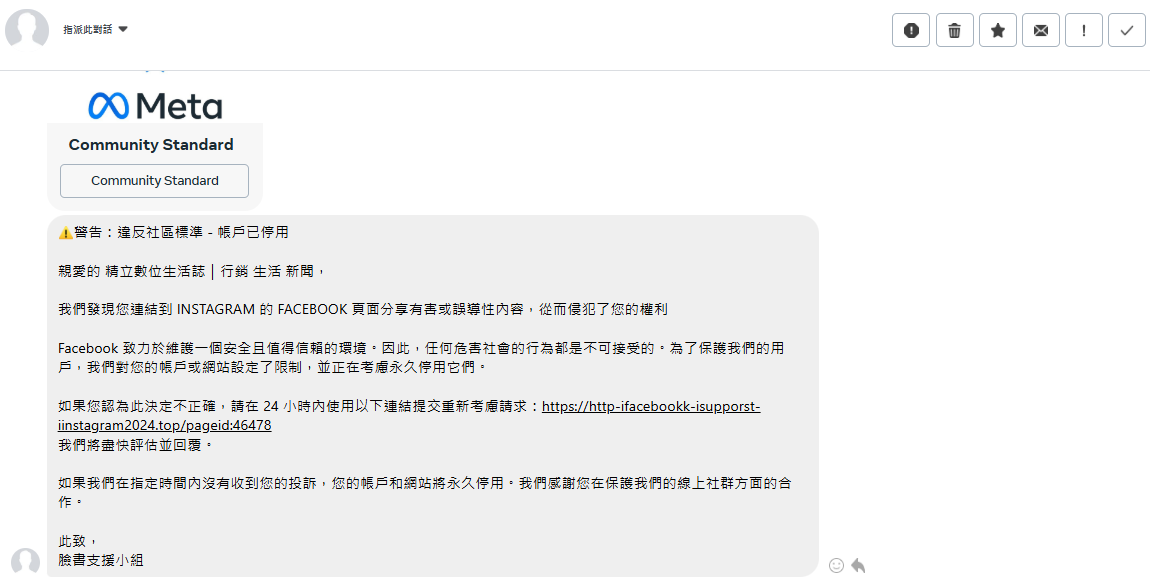
Task: Flag conversation for follow-up with exclamation icon
Action: (x=1084, y=30)
